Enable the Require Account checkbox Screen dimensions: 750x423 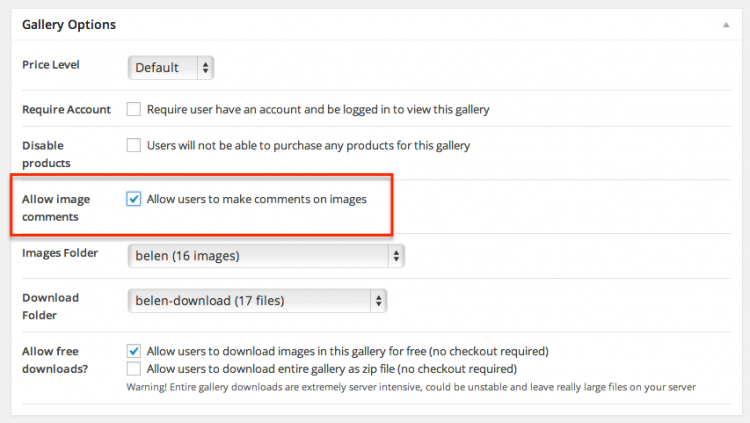click(x=133, y=109)
